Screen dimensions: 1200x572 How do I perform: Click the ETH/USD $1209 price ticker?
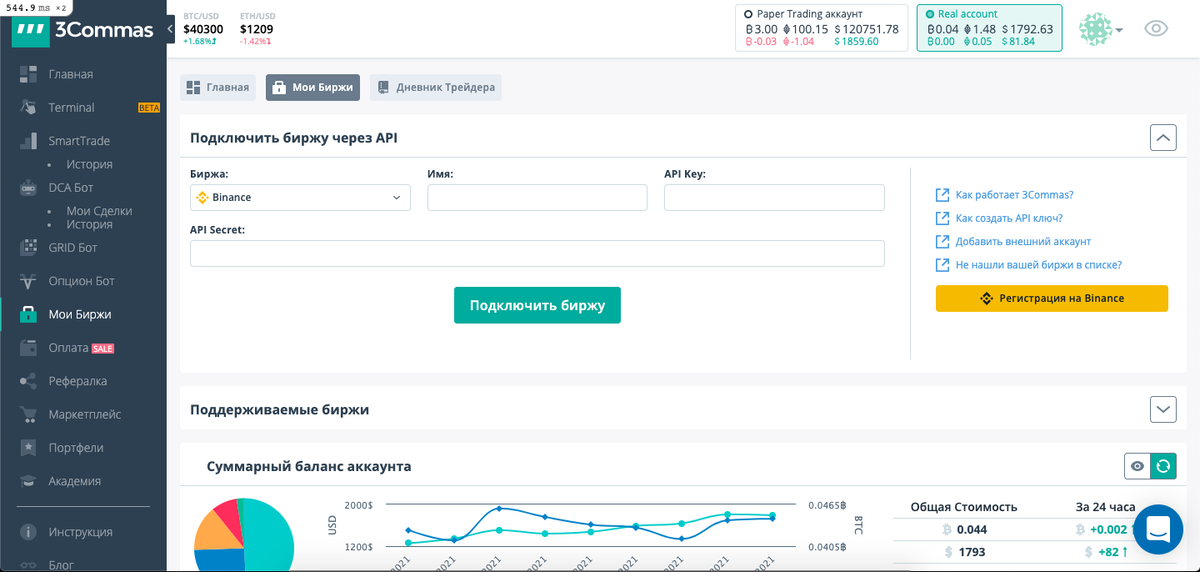pyautogui.click(x=257, y=29)
